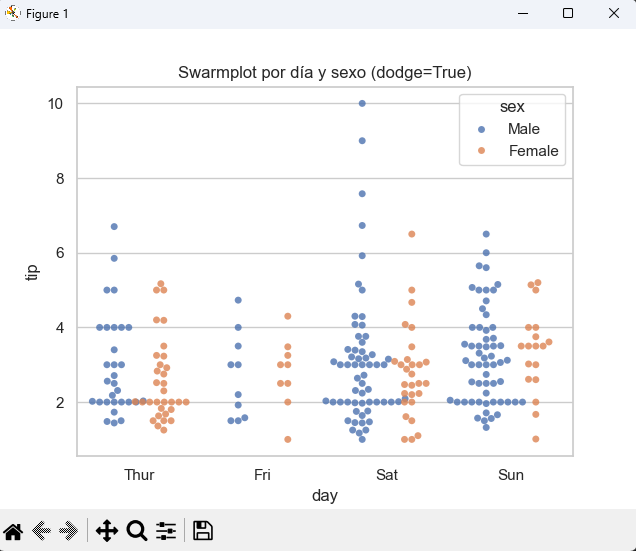Click the 'sex' legend title
The width and height of the screenshot is (636, 551).
513,106
